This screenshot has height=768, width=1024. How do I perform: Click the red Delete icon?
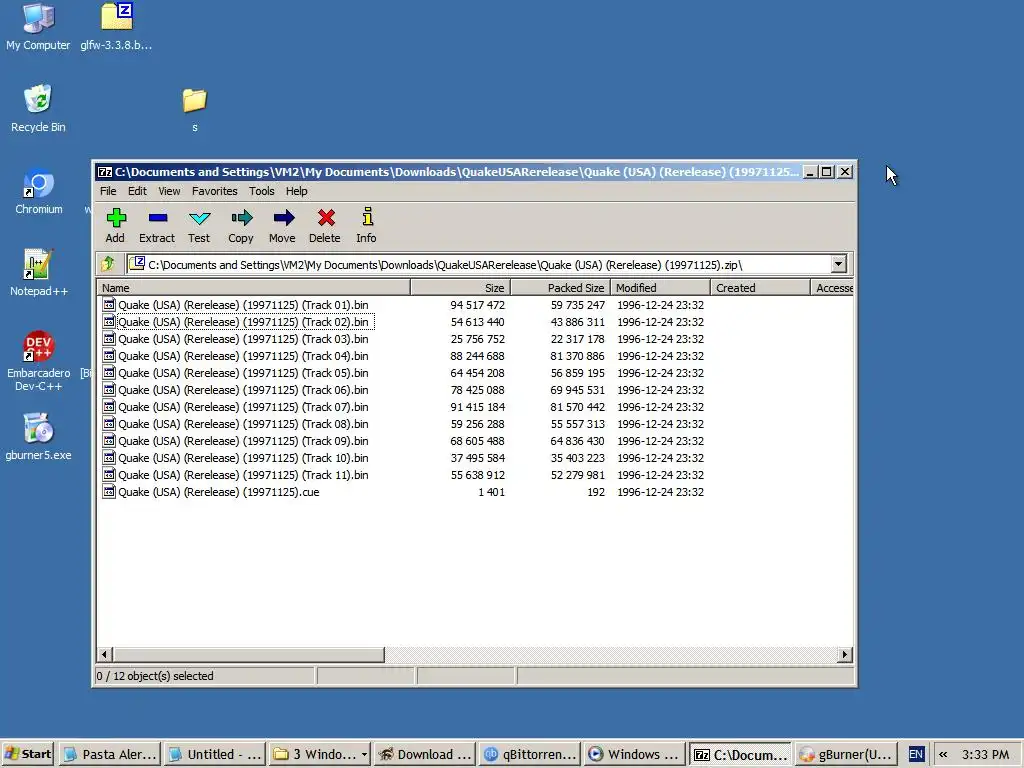click(x=325, y=225)
